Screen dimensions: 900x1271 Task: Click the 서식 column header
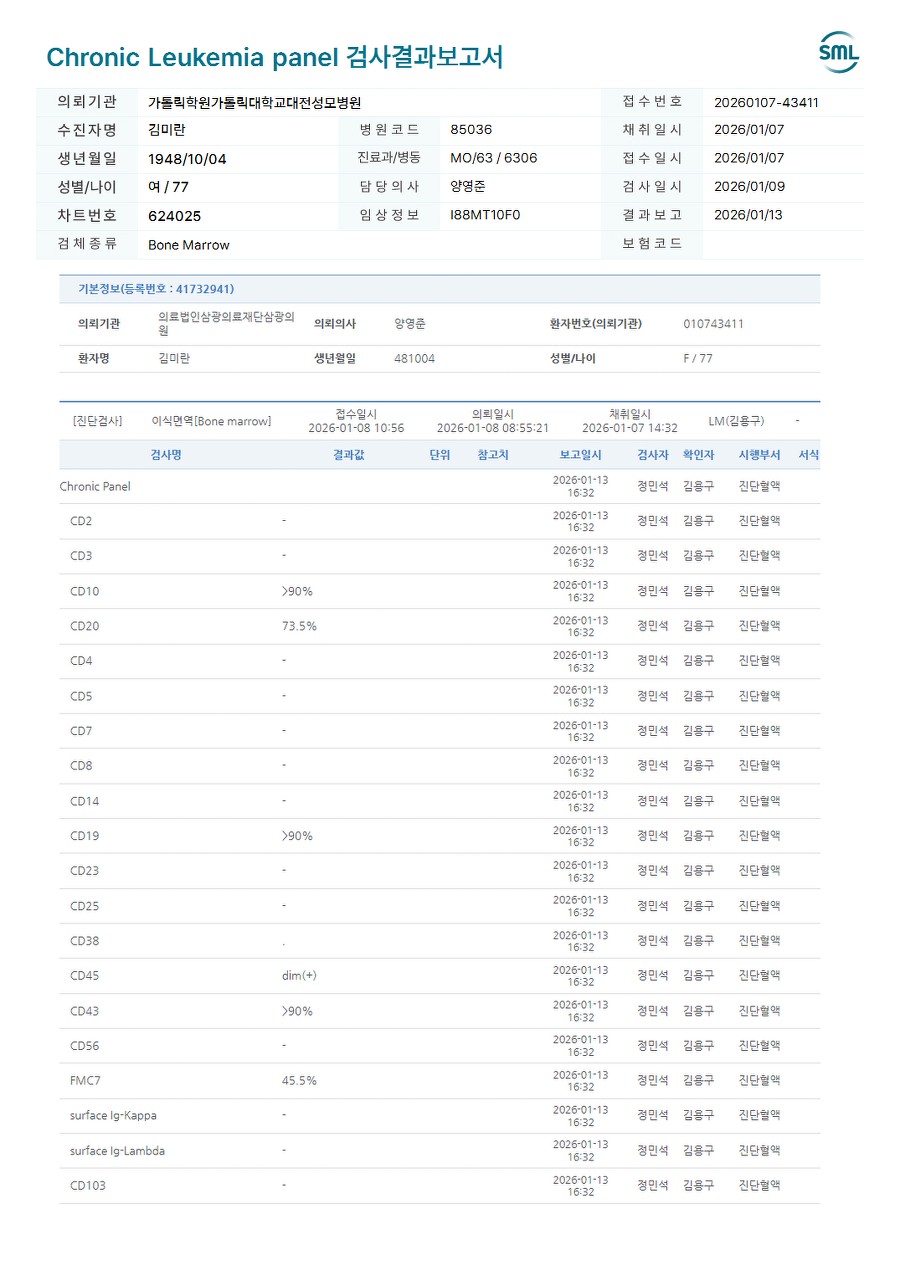point(808,455)
